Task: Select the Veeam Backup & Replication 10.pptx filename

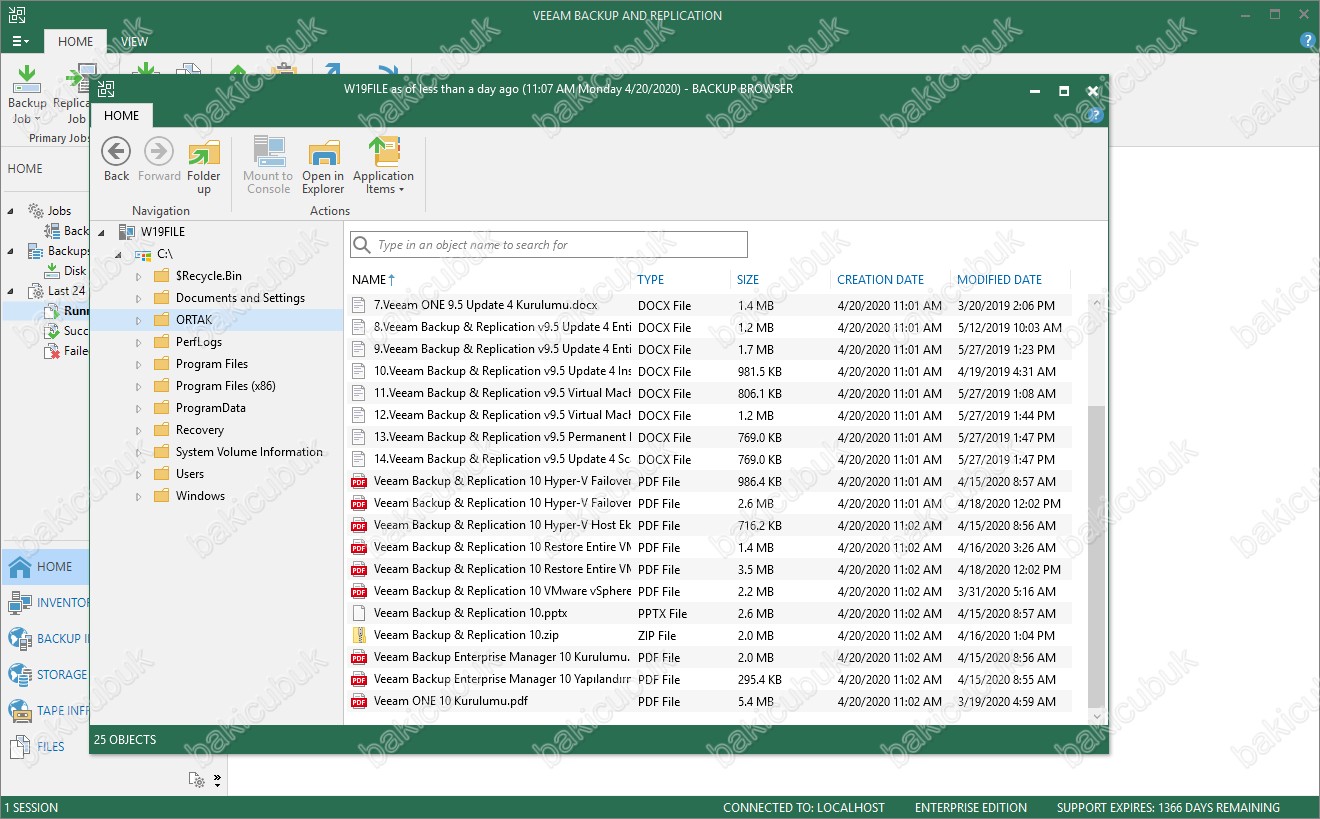Action: (471, 613)
